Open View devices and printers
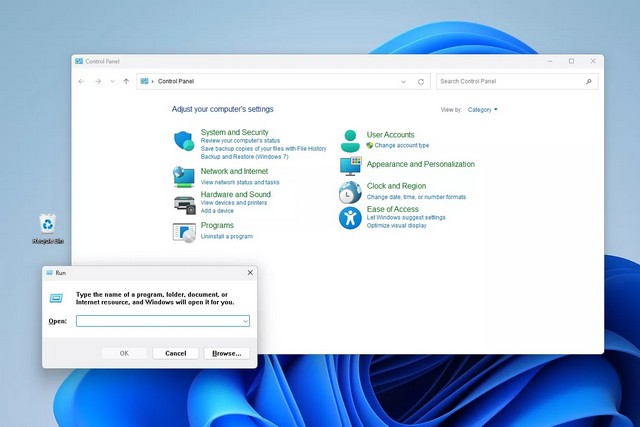 click(233, 203)
